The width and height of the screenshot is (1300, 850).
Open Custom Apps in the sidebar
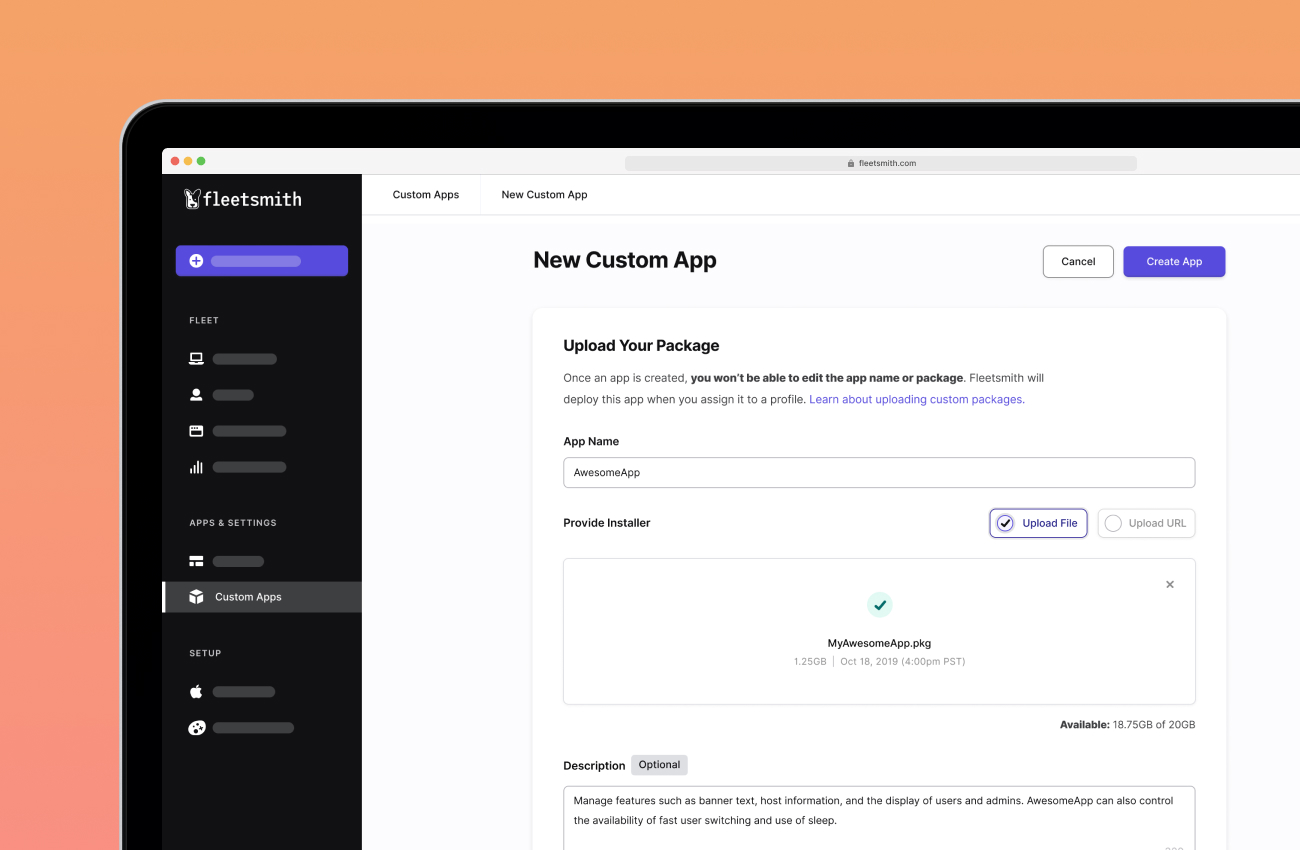(262, 597)
